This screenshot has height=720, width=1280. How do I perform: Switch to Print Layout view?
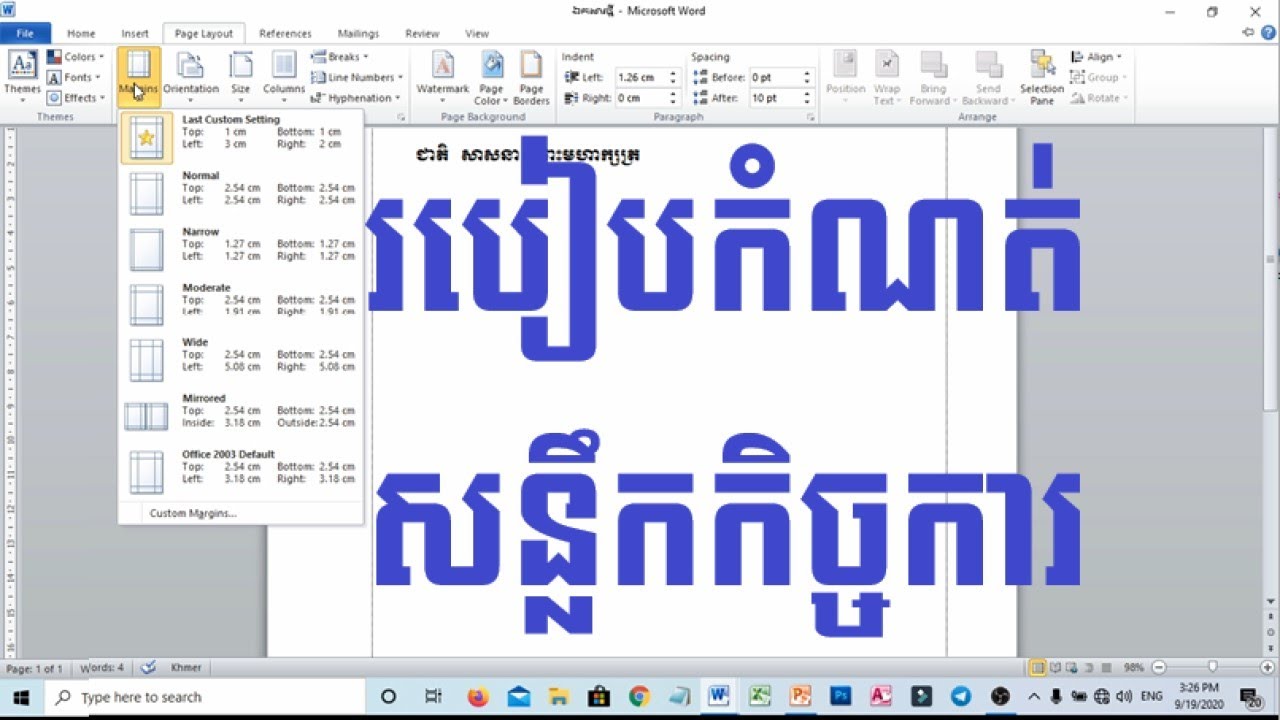[1038, 667]
